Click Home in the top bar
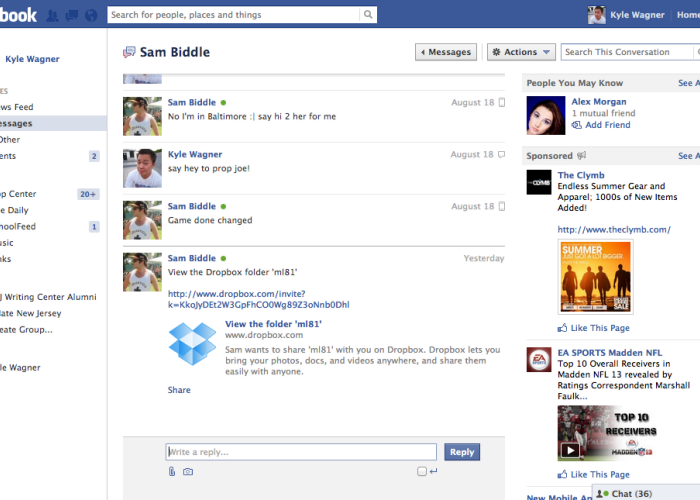The image size is (700, 500). (x=688, y=15)
